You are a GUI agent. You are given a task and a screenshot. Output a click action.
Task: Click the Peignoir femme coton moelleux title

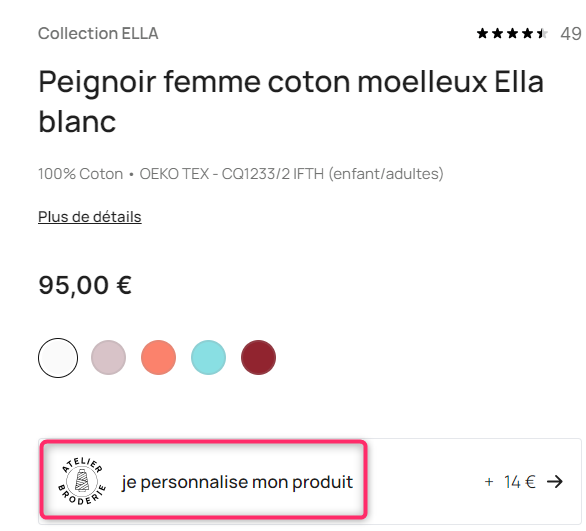click(291, 102)
